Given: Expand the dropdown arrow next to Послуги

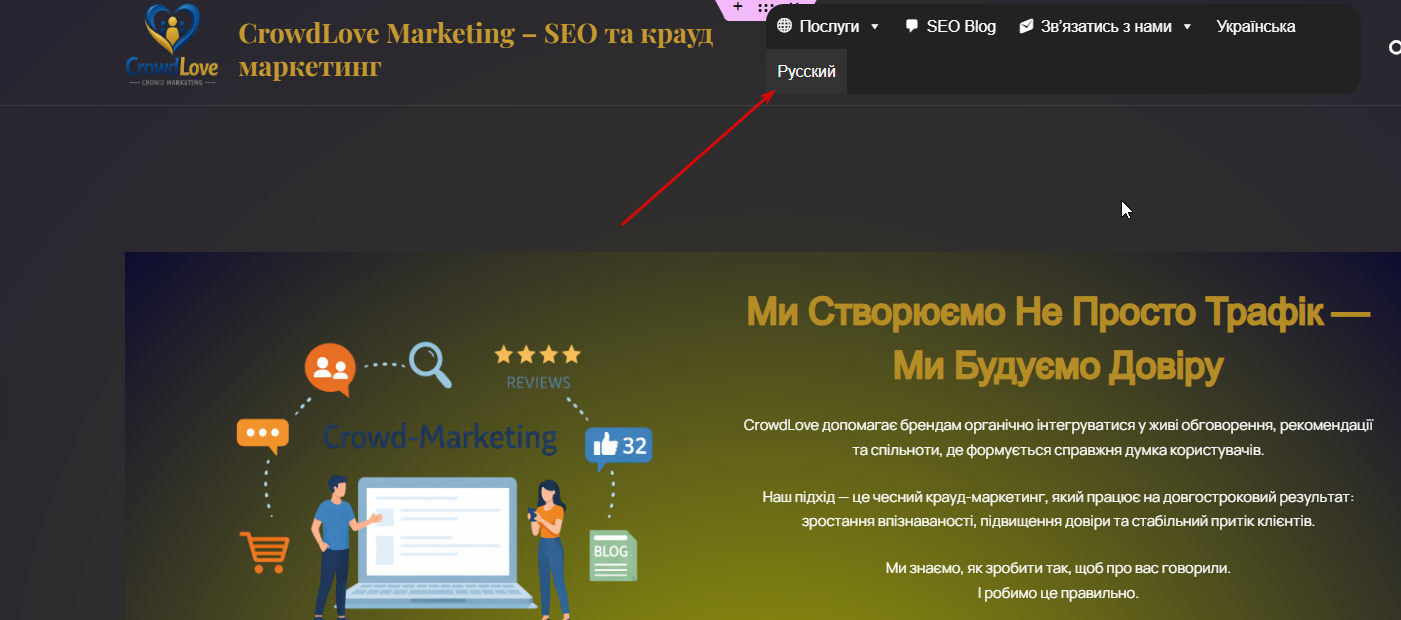Looking at the screenshot, I should tap(875, 27).
